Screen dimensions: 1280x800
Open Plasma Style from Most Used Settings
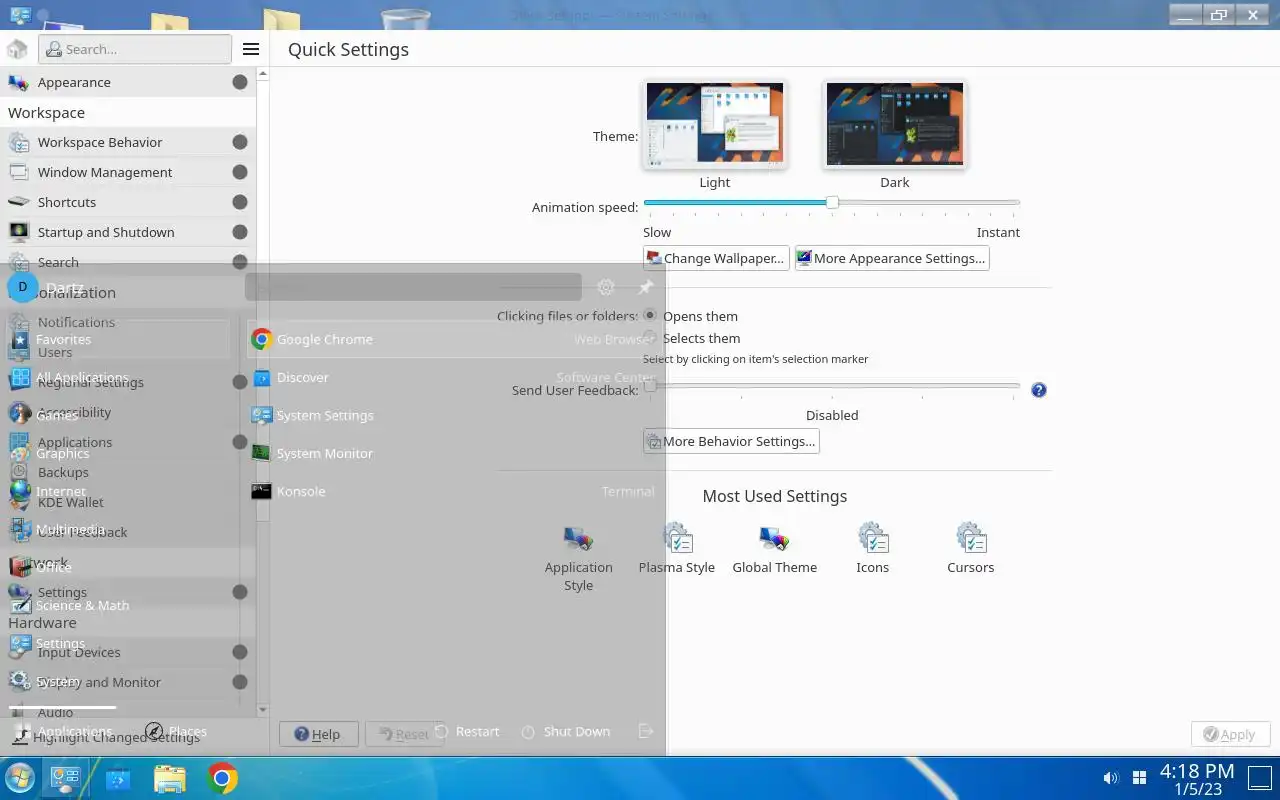point(677,549)
